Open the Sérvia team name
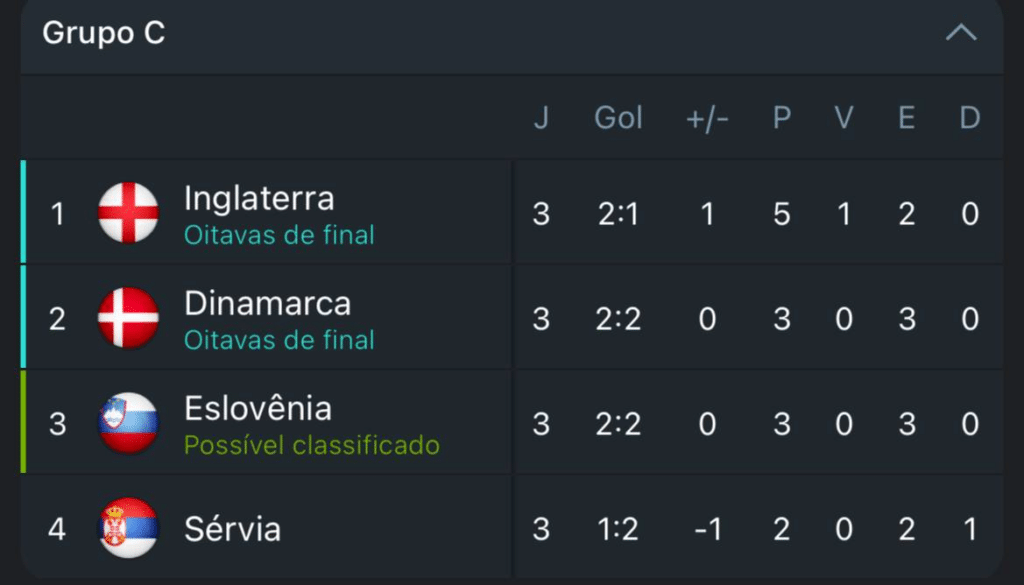The width and height of the screenshot is (1024, 585). click(232, 528)
